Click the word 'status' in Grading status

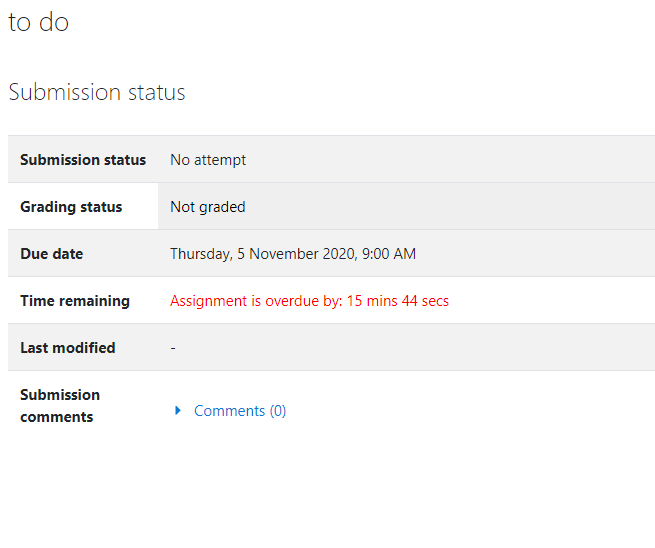click(x=101, y=207)
